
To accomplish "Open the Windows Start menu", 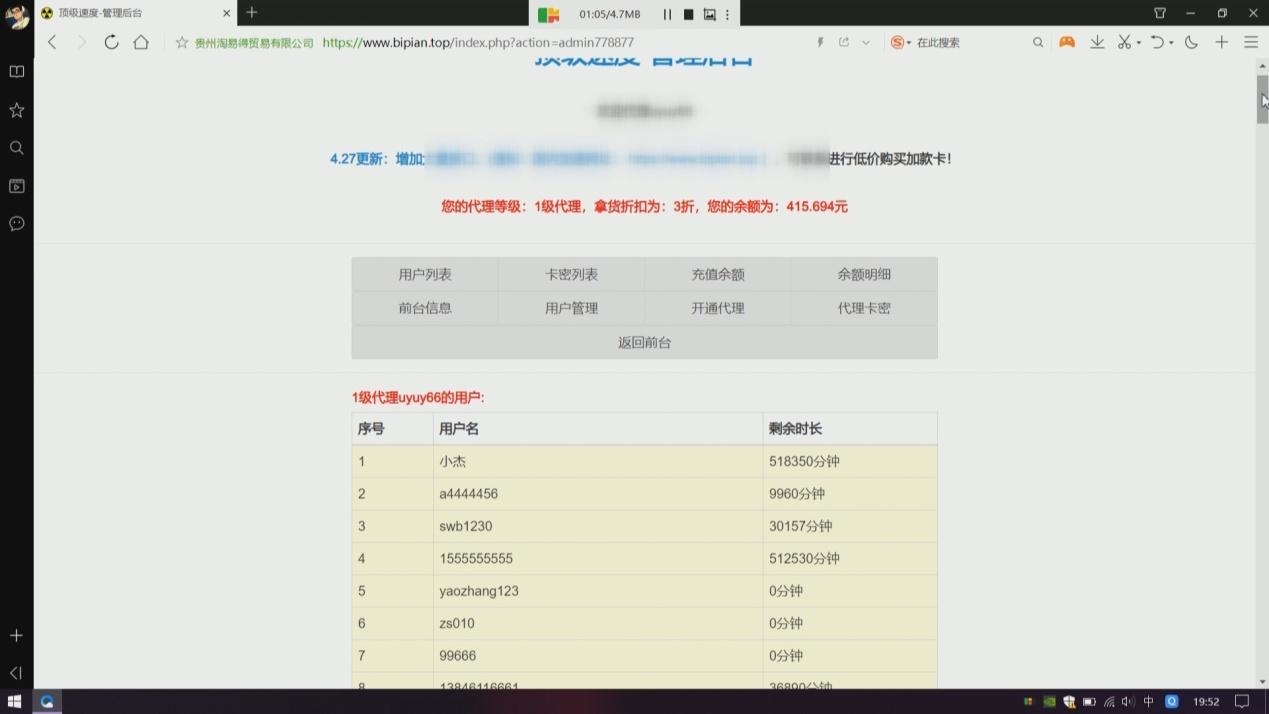I will tap(15, 701).
